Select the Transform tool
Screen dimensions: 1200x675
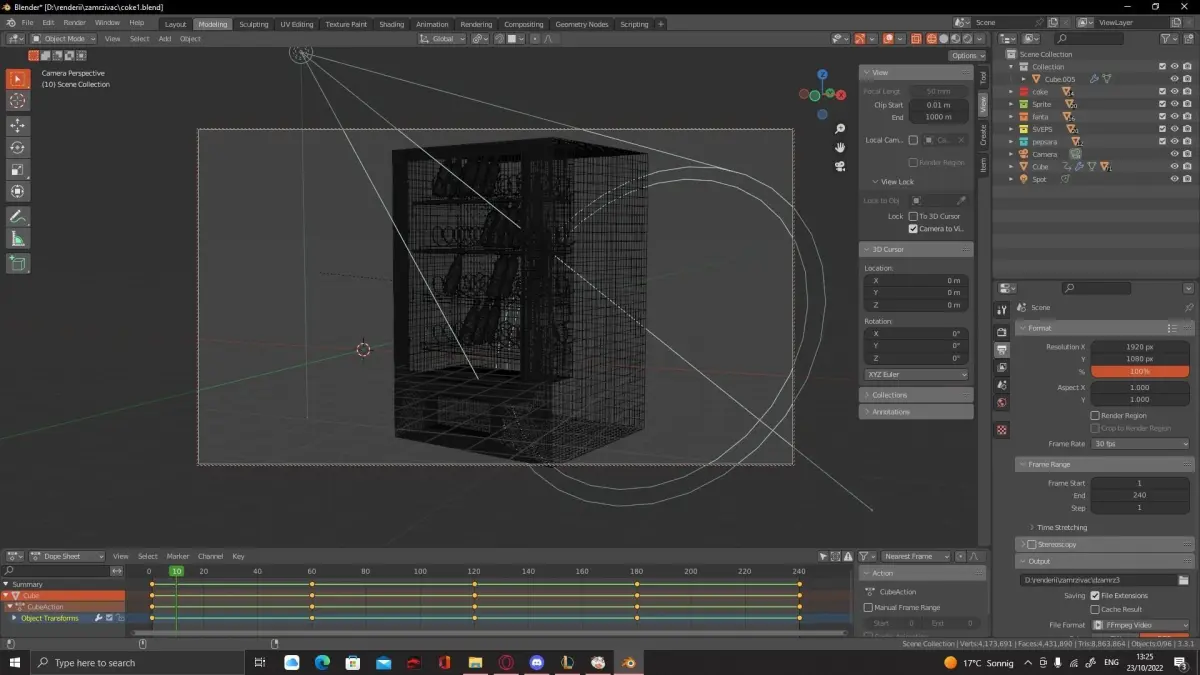point(18,191)
